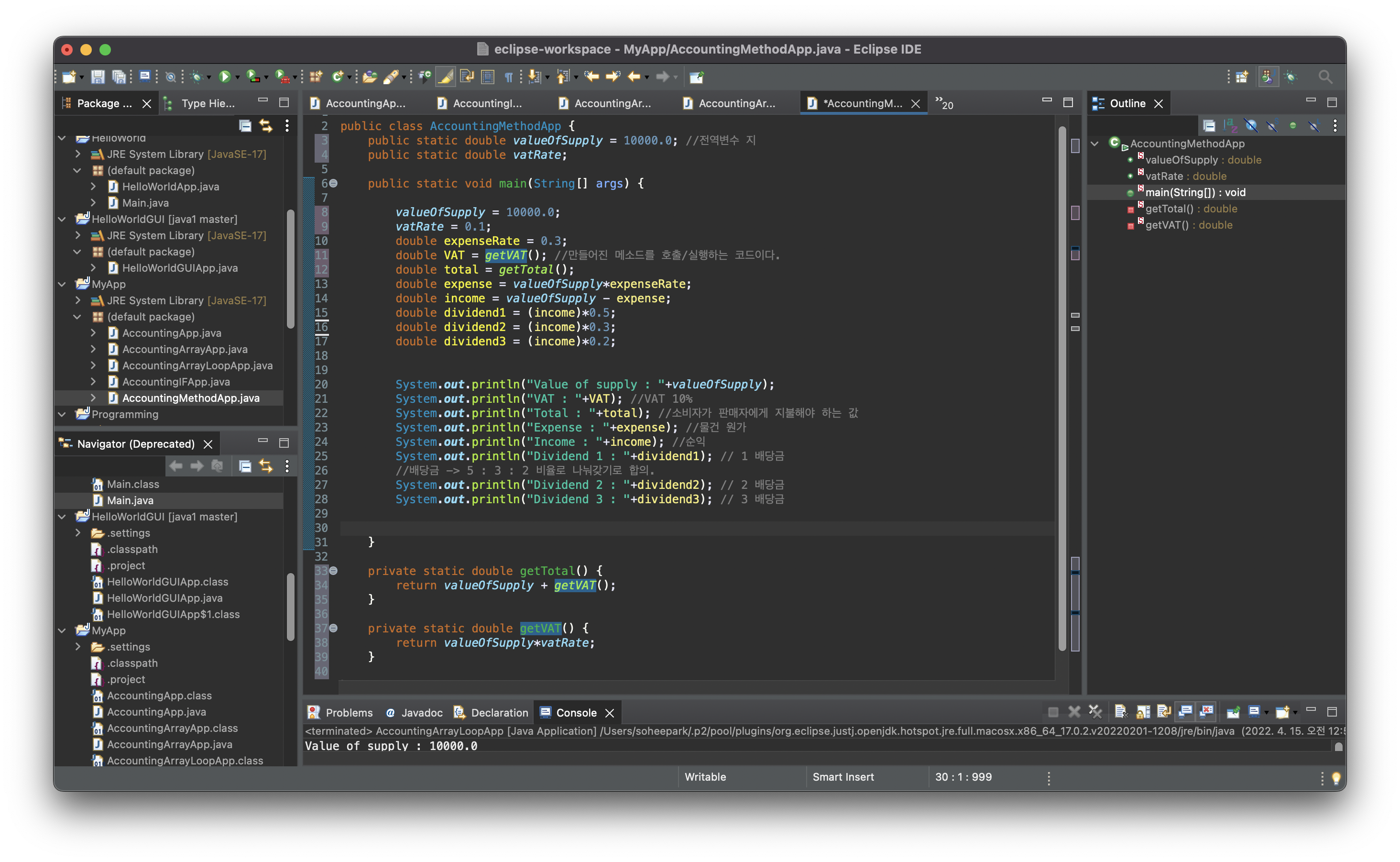The width and height of the screenshot is (1400, 862).
Task: Switch to the Problems tab
Action: 341,713
